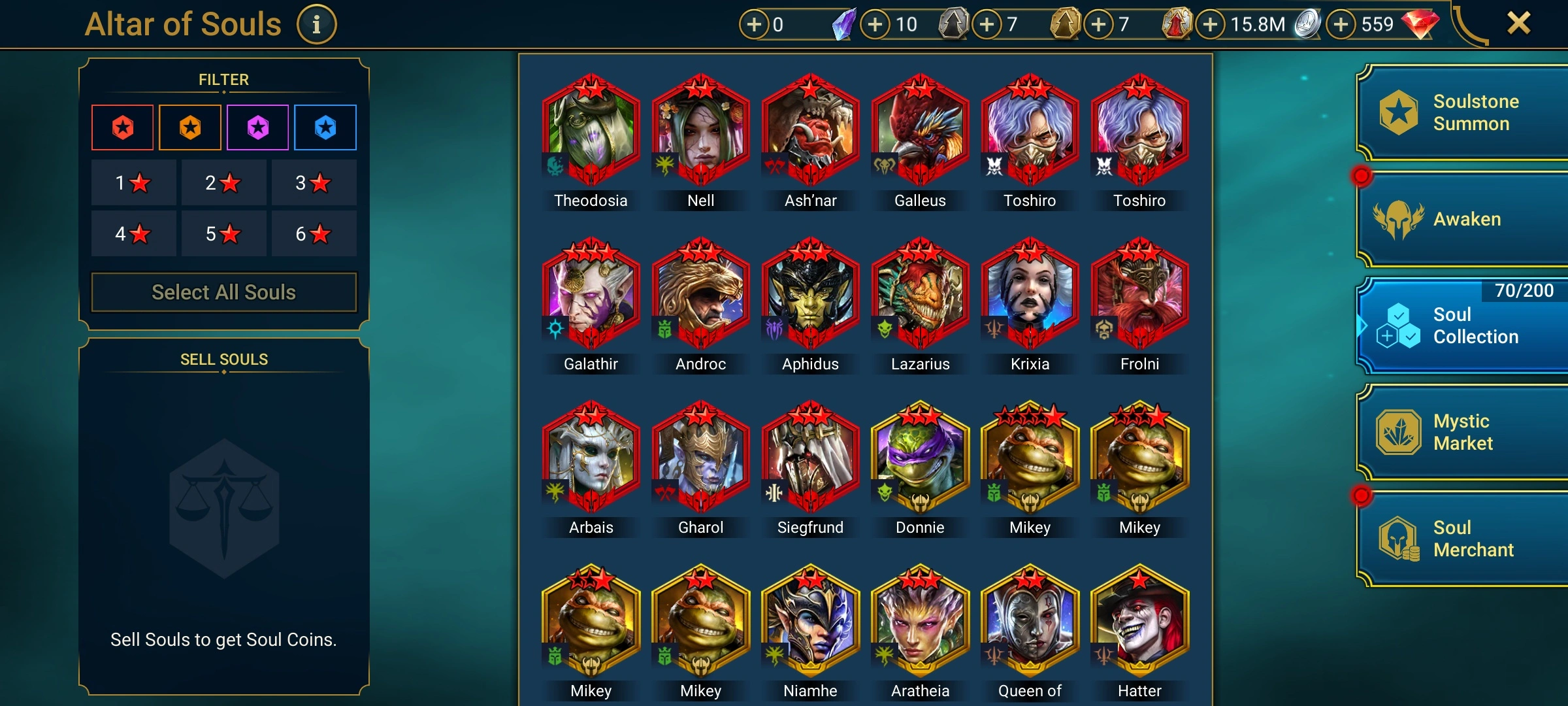Toggle the red legendary soul rarity filter
The height and width of the screenshot is (706, 1568).
click(123, 127)
